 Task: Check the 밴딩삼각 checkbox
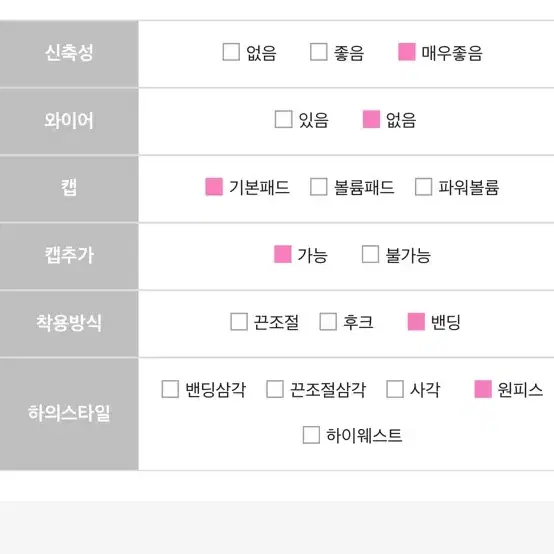coord(170,389)
